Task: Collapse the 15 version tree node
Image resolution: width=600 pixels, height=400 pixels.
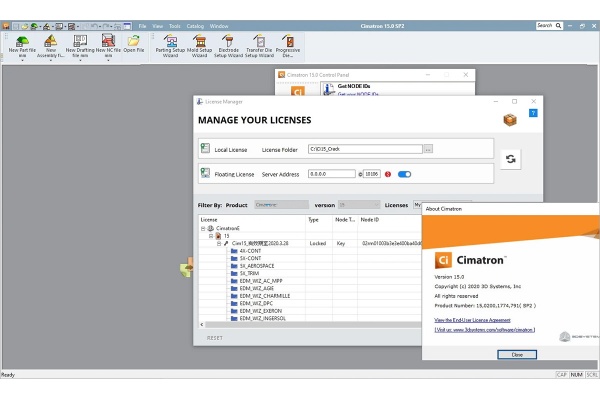Action: tap(211, 236)
